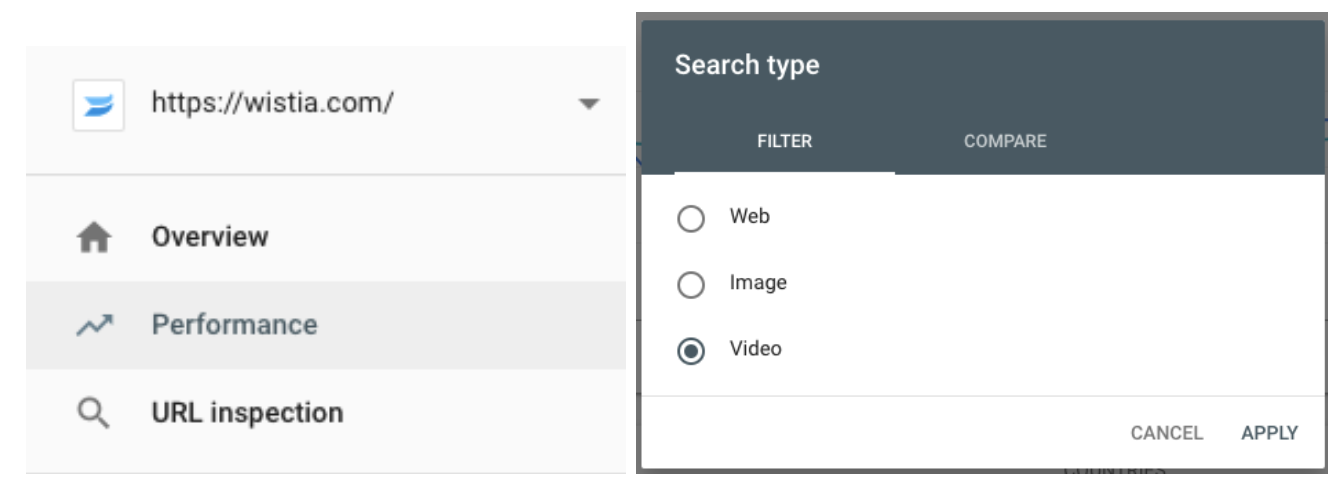1344x498 pixels.
Task: Go to the Performance report label
Action: 234,325
